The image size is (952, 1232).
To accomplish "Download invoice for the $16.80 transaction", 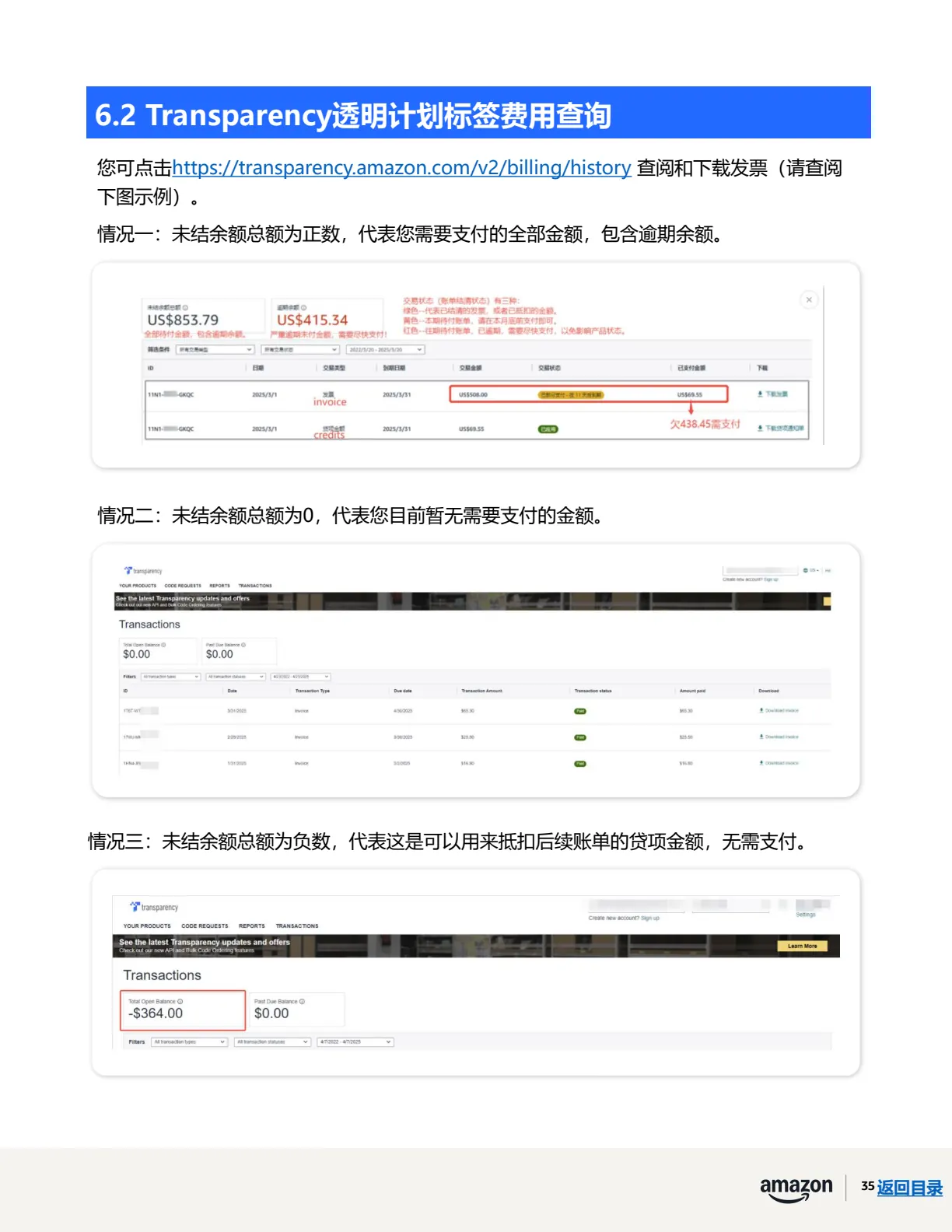I will point(779,764).
